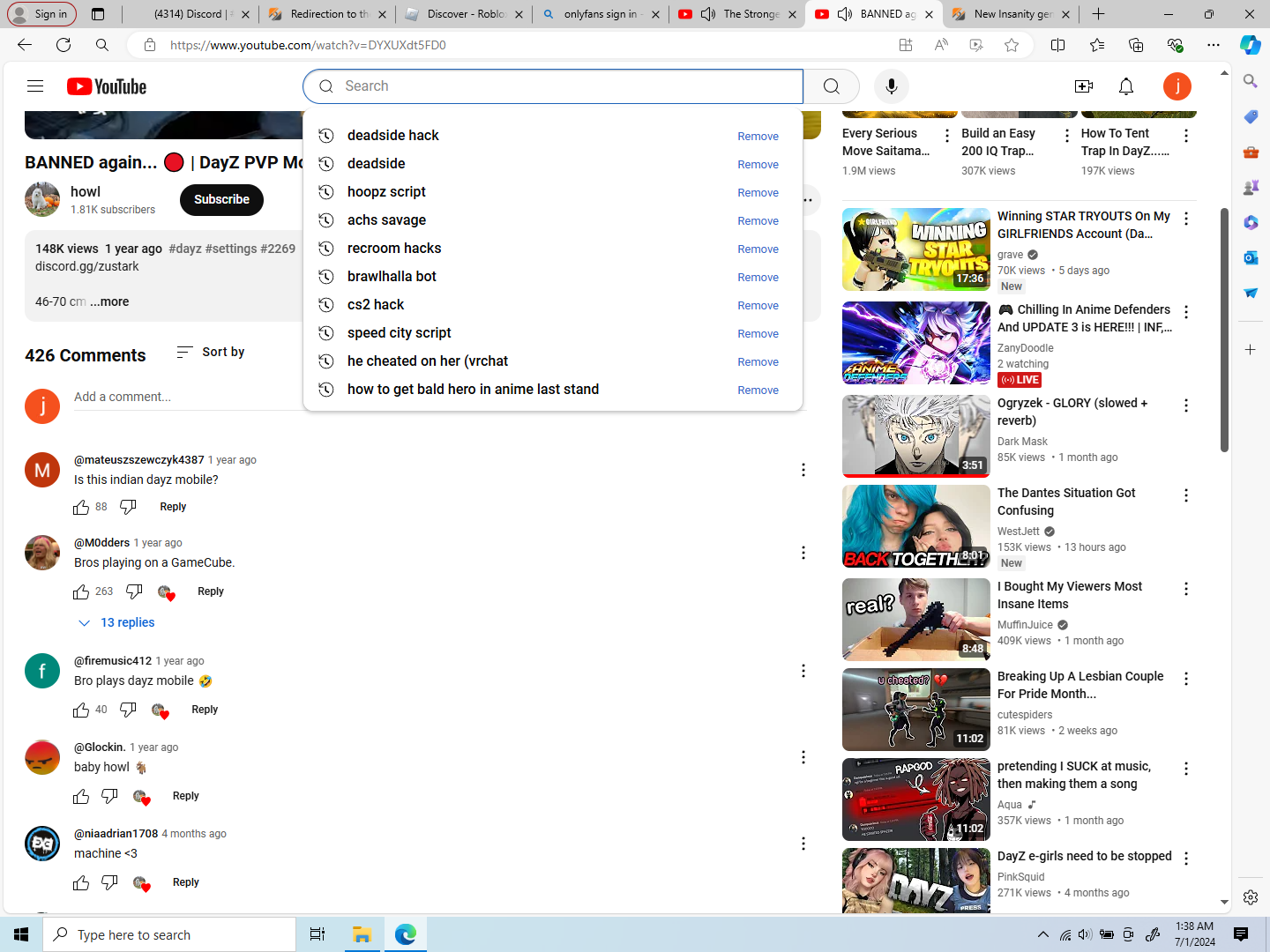
Task: Start voice search with microphone icon
Action: 892,86
